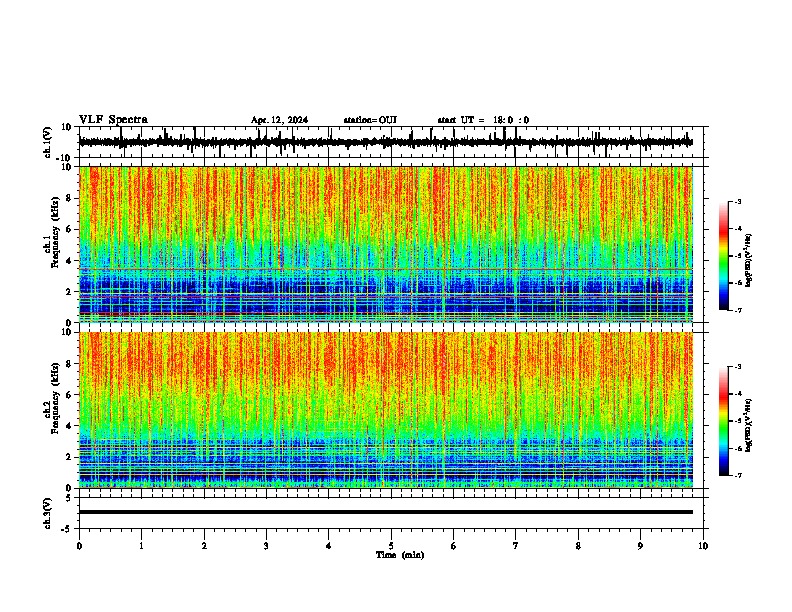Click the "8" kHz tick on ch.1 frequency axis
Viewport: 792px width, 612px height.
click(69, 198)
